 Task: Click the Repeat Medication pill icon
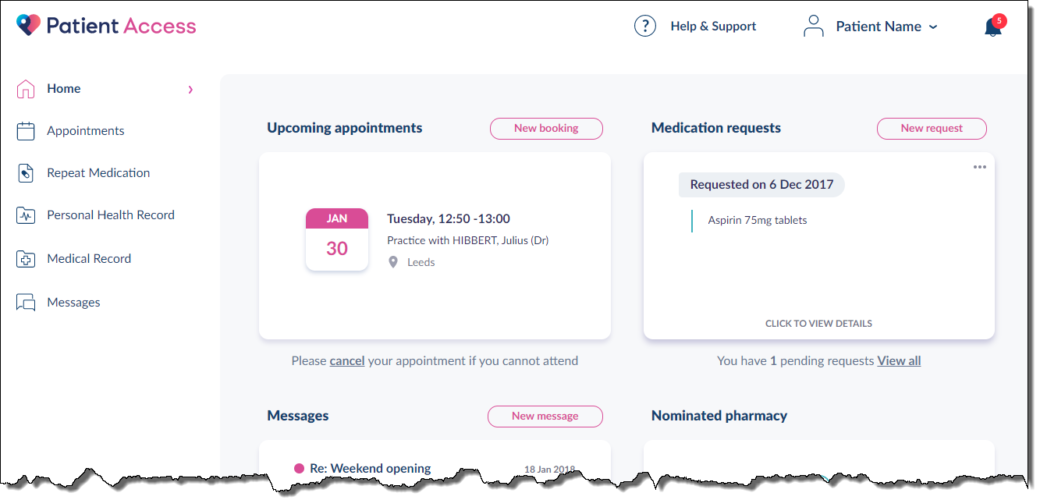(25, 173)
